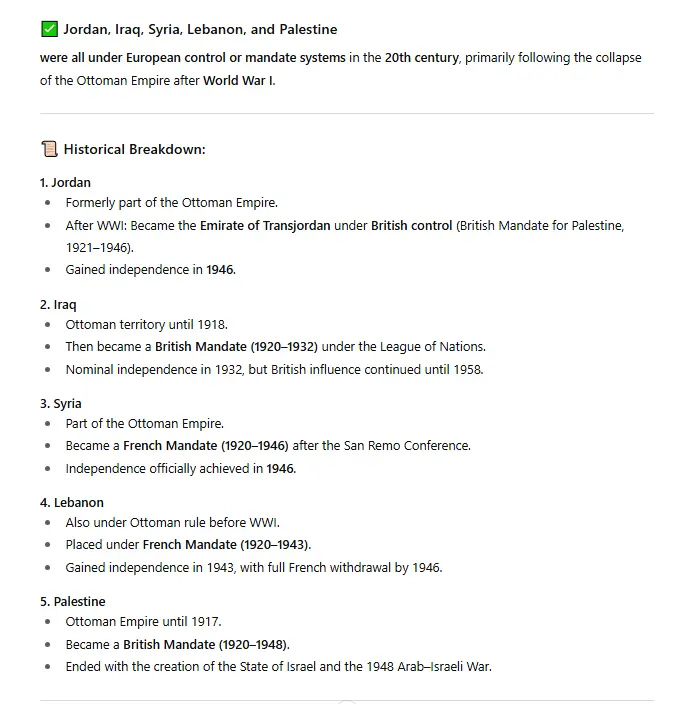Click the bold "French Mandate (1920–1943)" text
The image size is (681, 704).
pyautogui.click(x=227, y=545)
